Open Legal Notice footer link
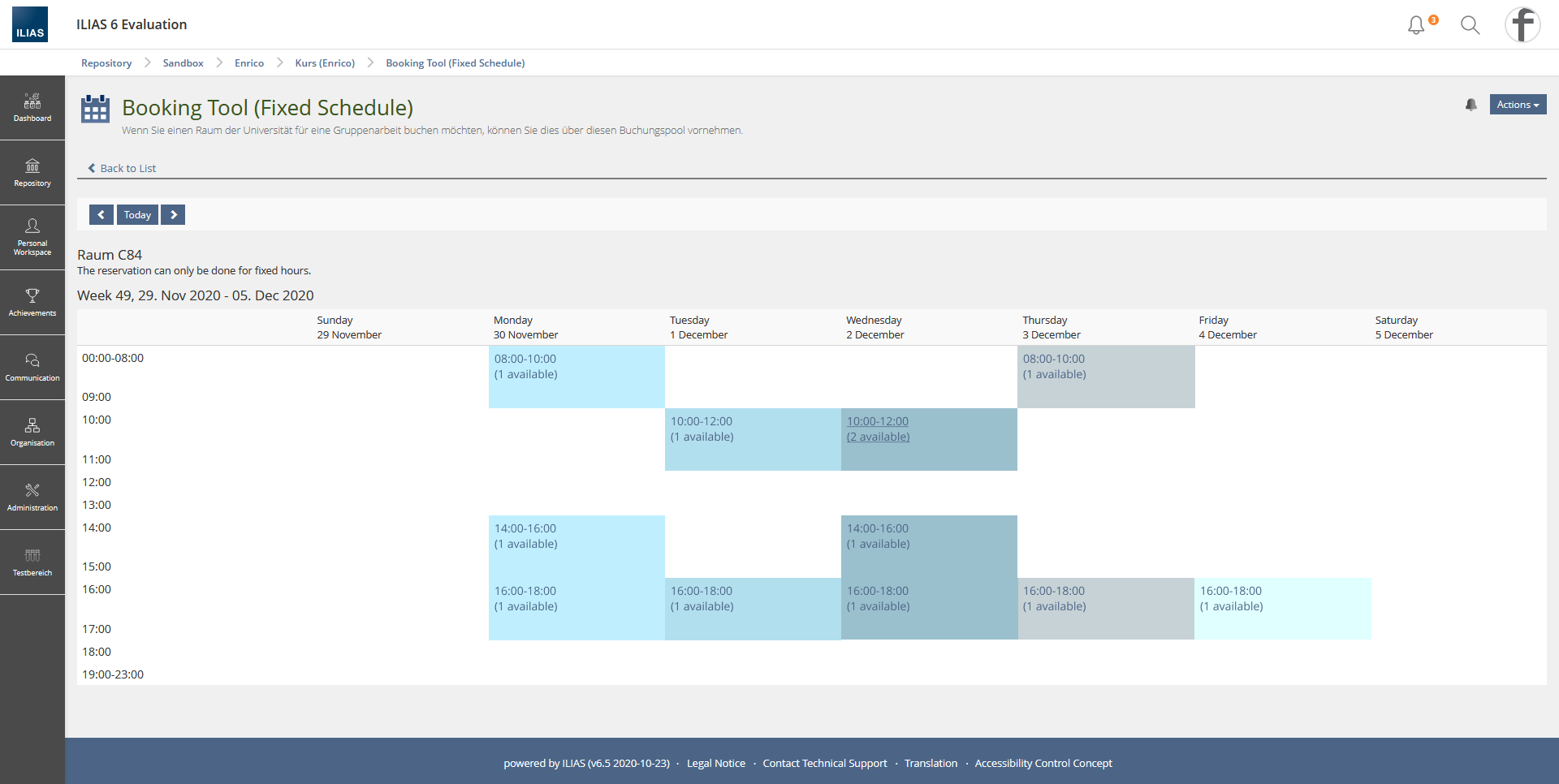 pos(715,763)
